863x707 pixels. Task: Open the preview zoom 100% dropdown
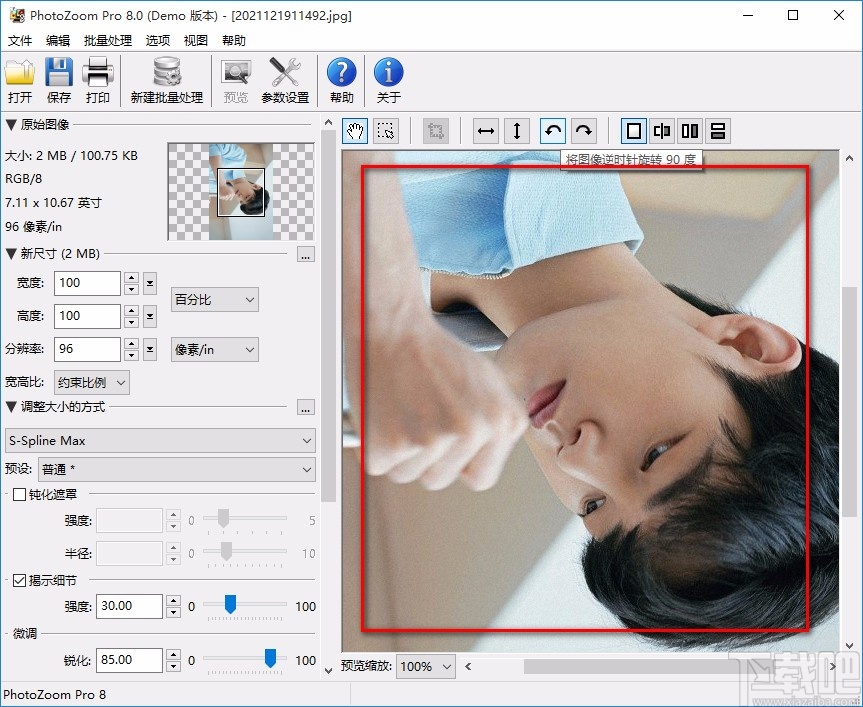click(x=426, y=666)
